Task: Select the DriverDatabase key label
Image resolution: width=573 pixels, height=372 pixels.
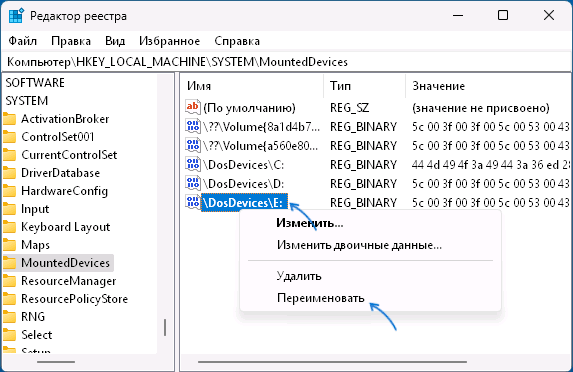Action: pyautogui.click(x=60, y=173)
